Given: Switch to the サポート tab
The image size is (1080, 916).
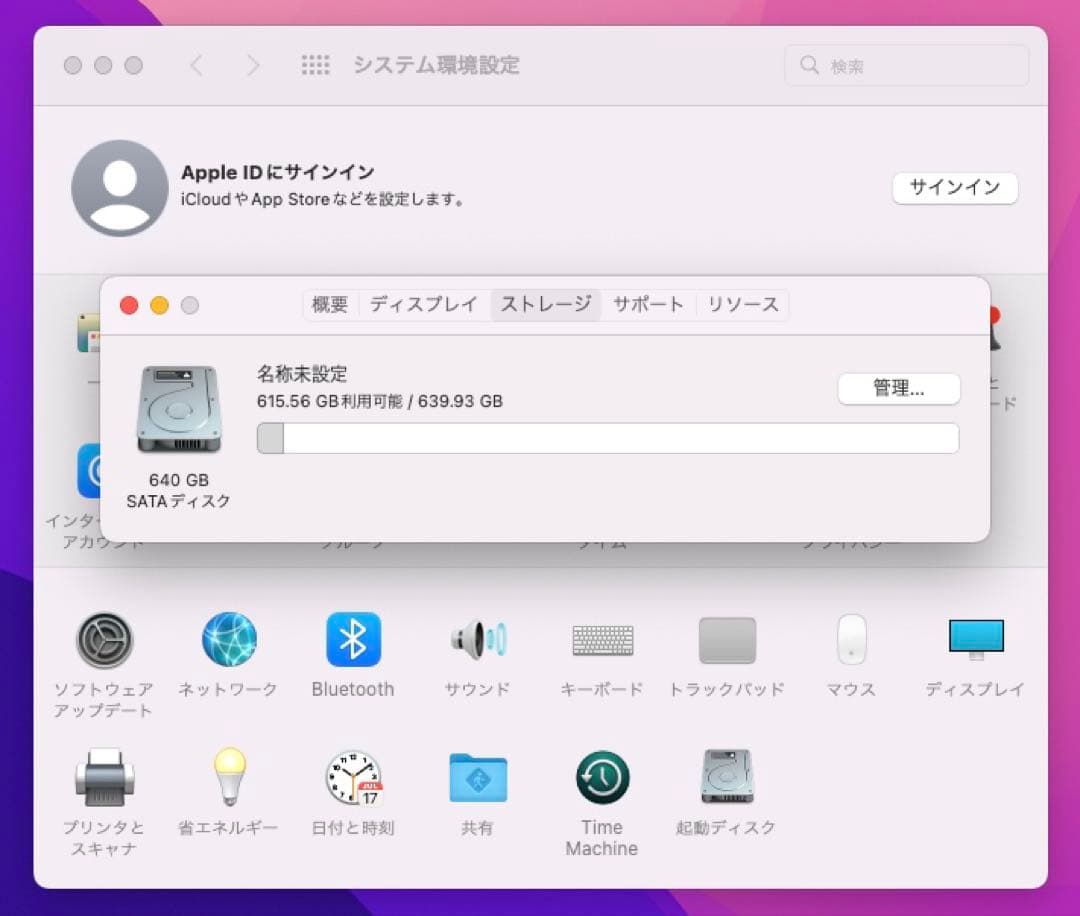Looking at the screenshot, I should [x=648, y=305].
